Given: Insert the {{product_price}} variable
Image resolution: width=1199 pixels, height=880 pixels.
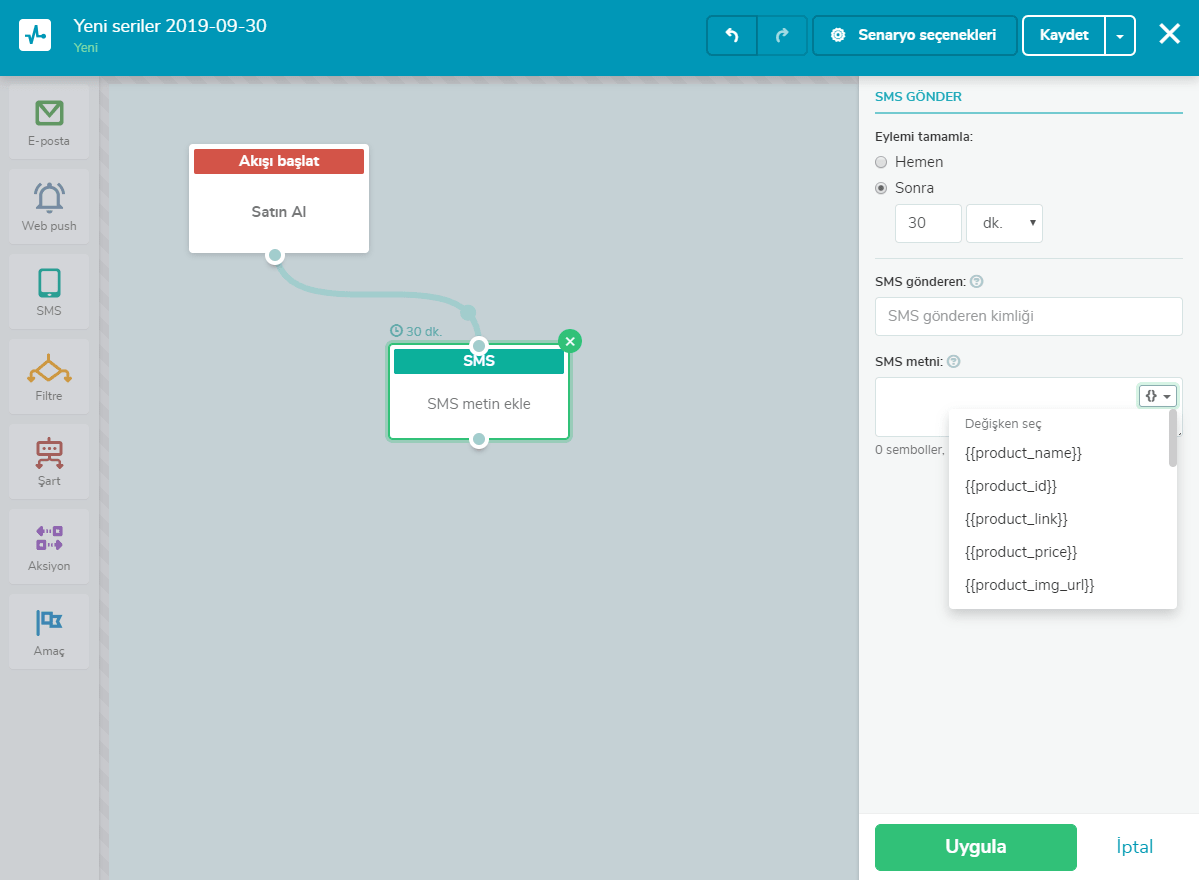Looking at the screenshot, I should [1021, 552].
